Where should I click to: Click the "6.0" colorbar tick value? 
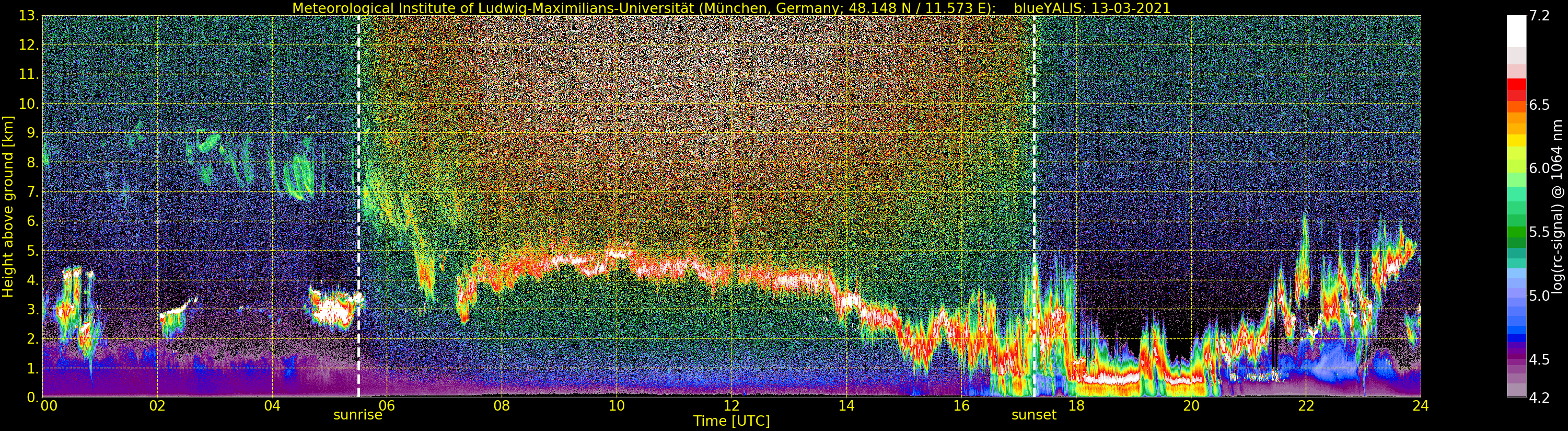[x=1539, y=168]
